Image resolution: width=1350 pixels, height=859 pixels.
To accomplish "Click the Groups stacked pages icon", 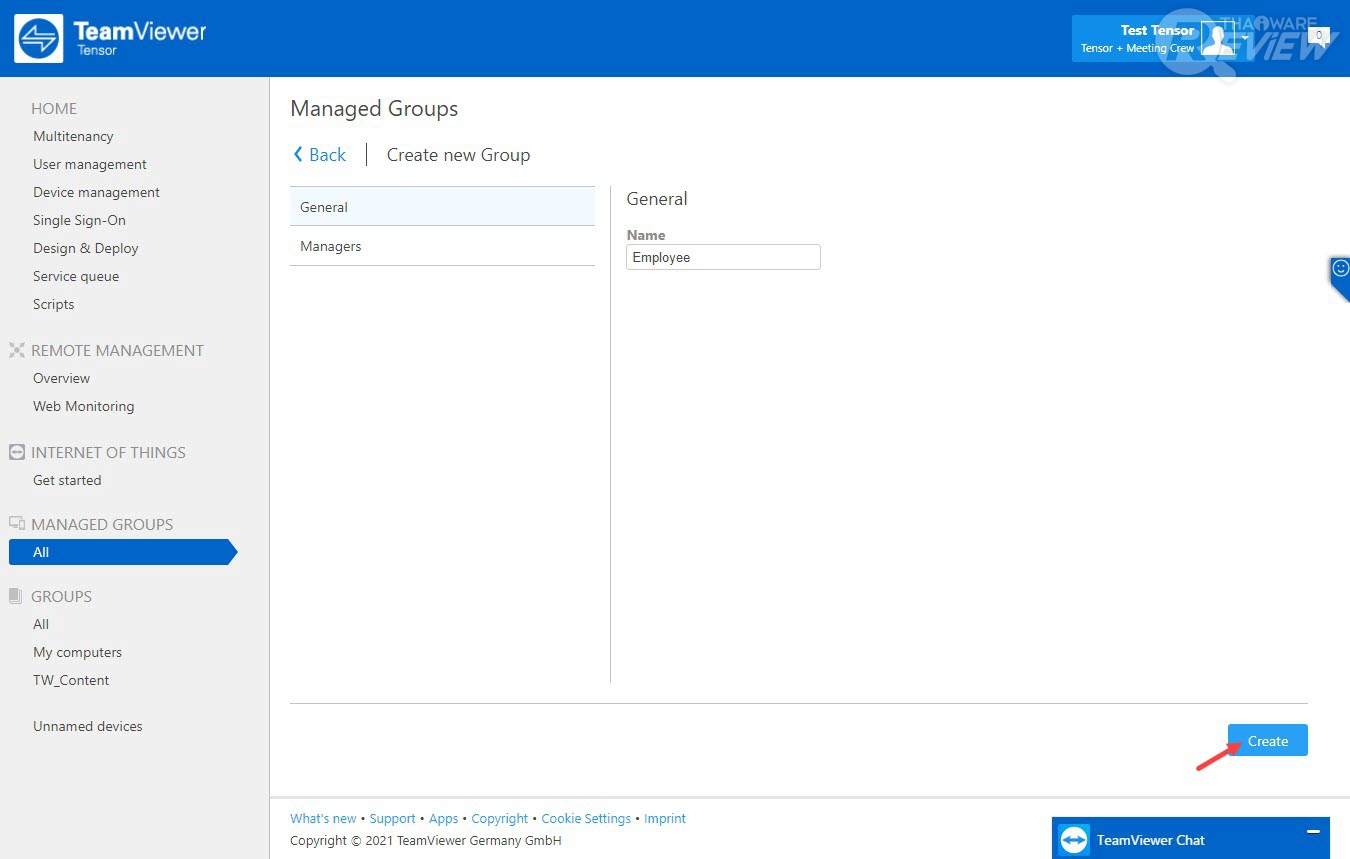I will click(16, 596).
